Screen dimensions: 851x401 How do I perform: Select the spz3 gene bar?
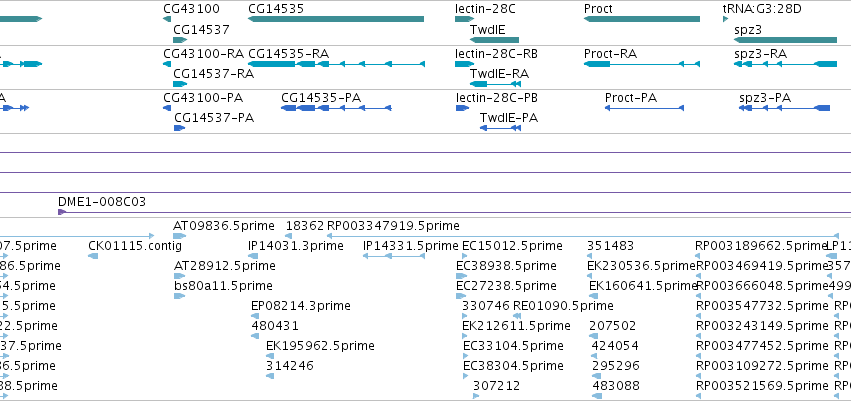tap(785, 40)
